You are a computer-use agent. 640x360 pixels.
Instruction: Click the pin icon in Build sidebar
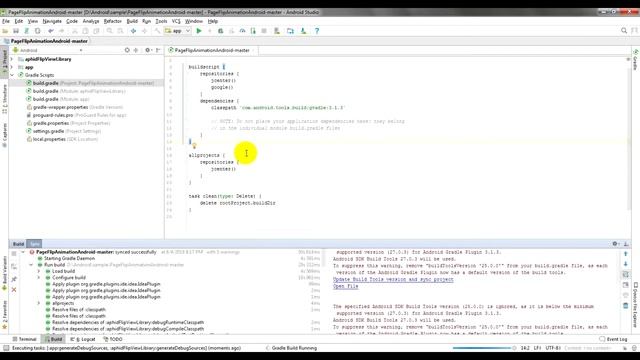coord(14,279)
